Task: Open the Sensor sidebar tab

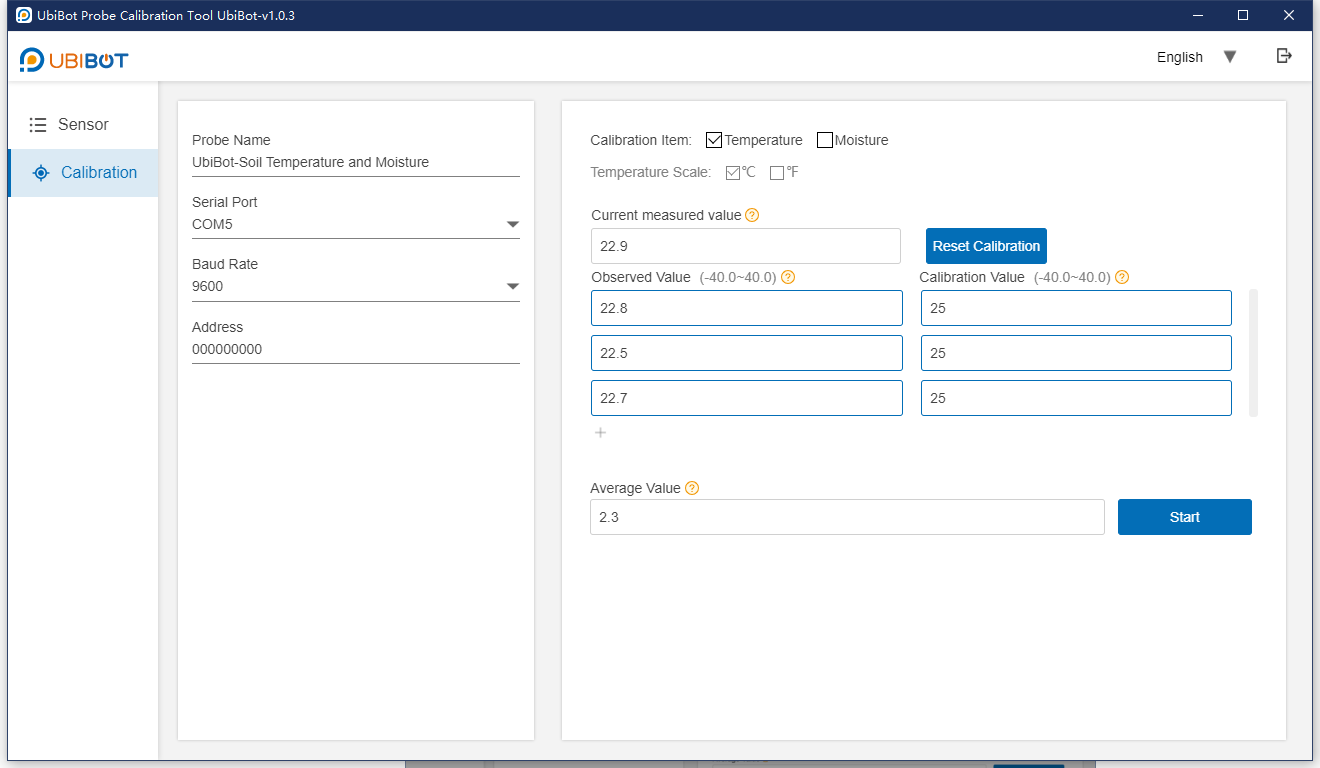Action: pos(83,125)
